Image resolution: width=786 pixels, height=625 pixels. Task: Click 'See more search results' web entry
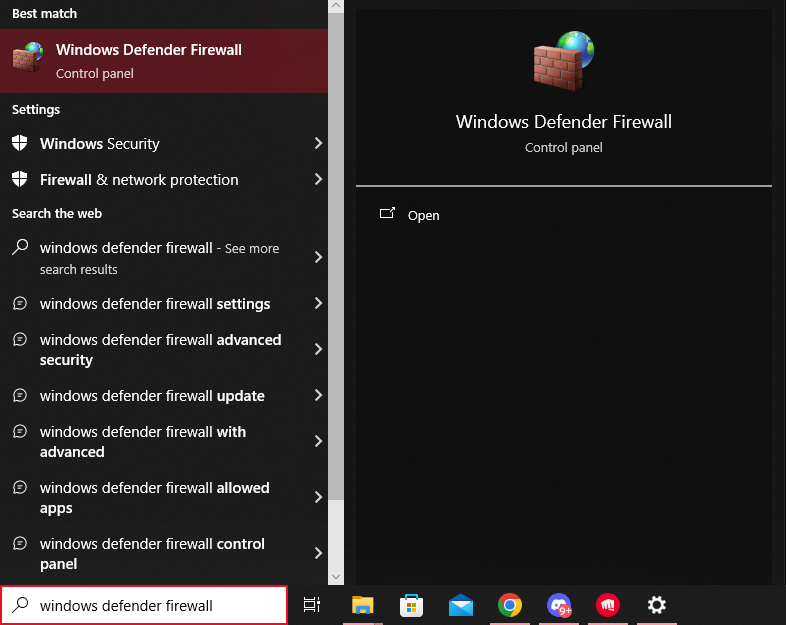164,258
